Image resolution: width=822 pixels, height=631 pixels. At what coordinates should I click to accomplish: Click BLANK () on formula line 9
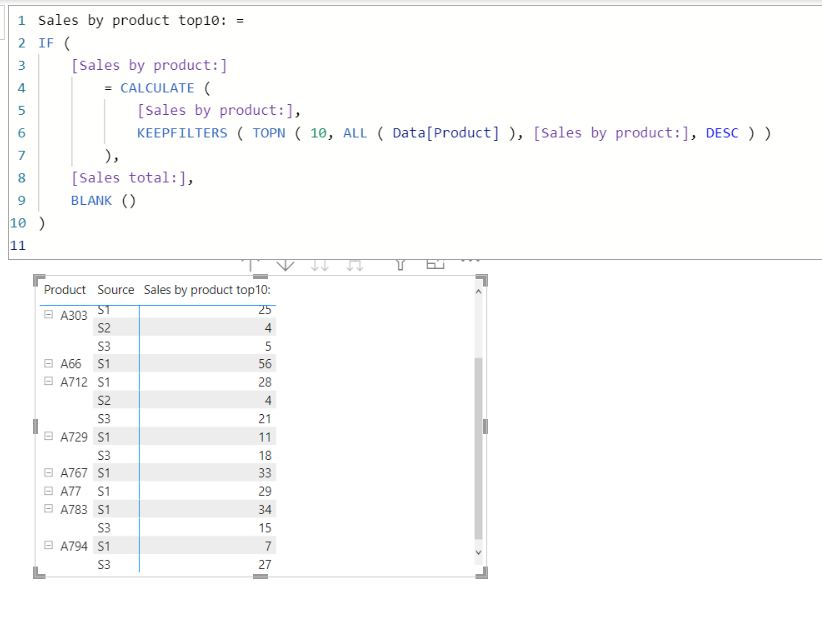[x=103, y=201]
